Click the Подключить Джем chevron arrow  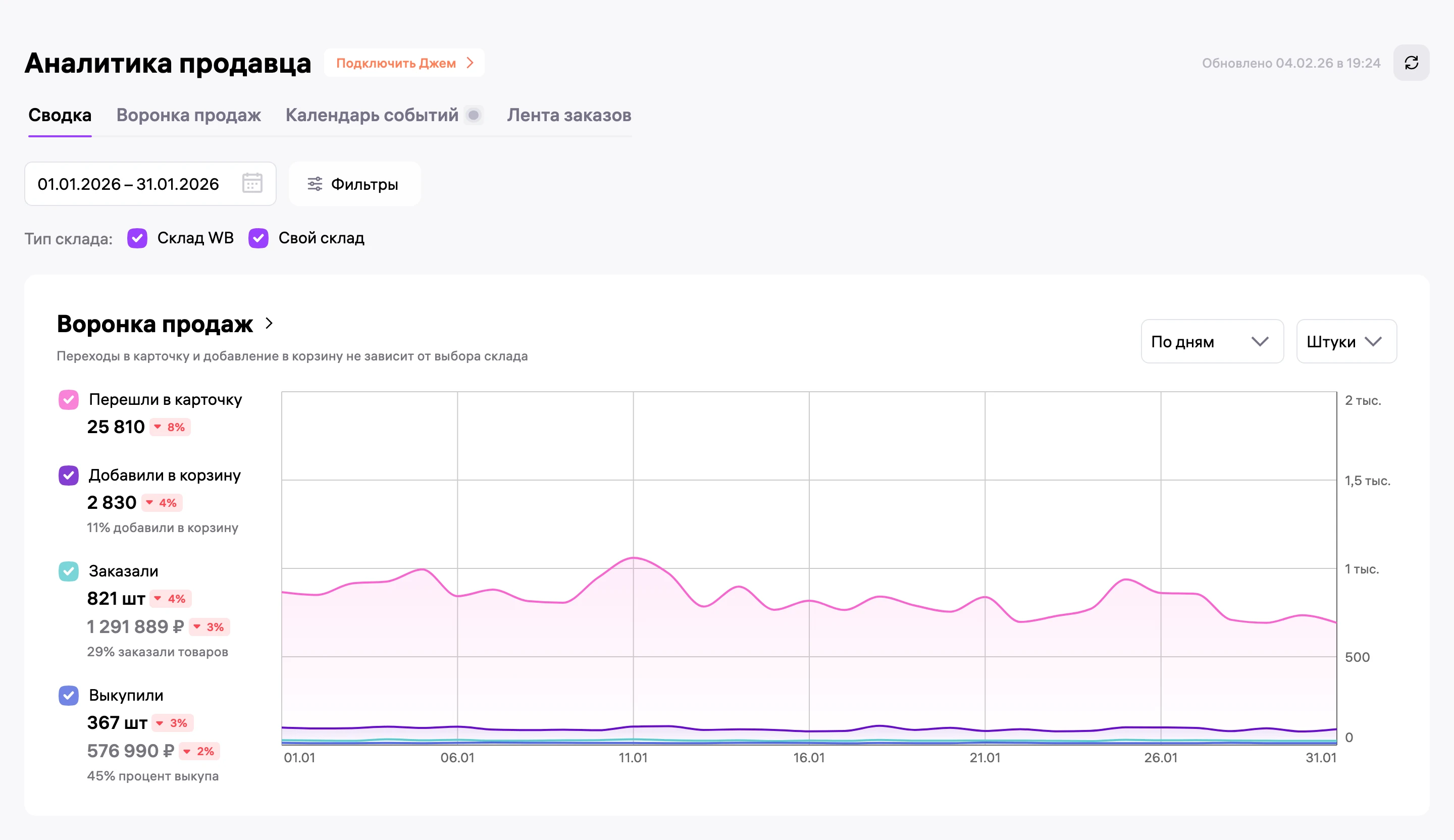[x=470, y=62]
